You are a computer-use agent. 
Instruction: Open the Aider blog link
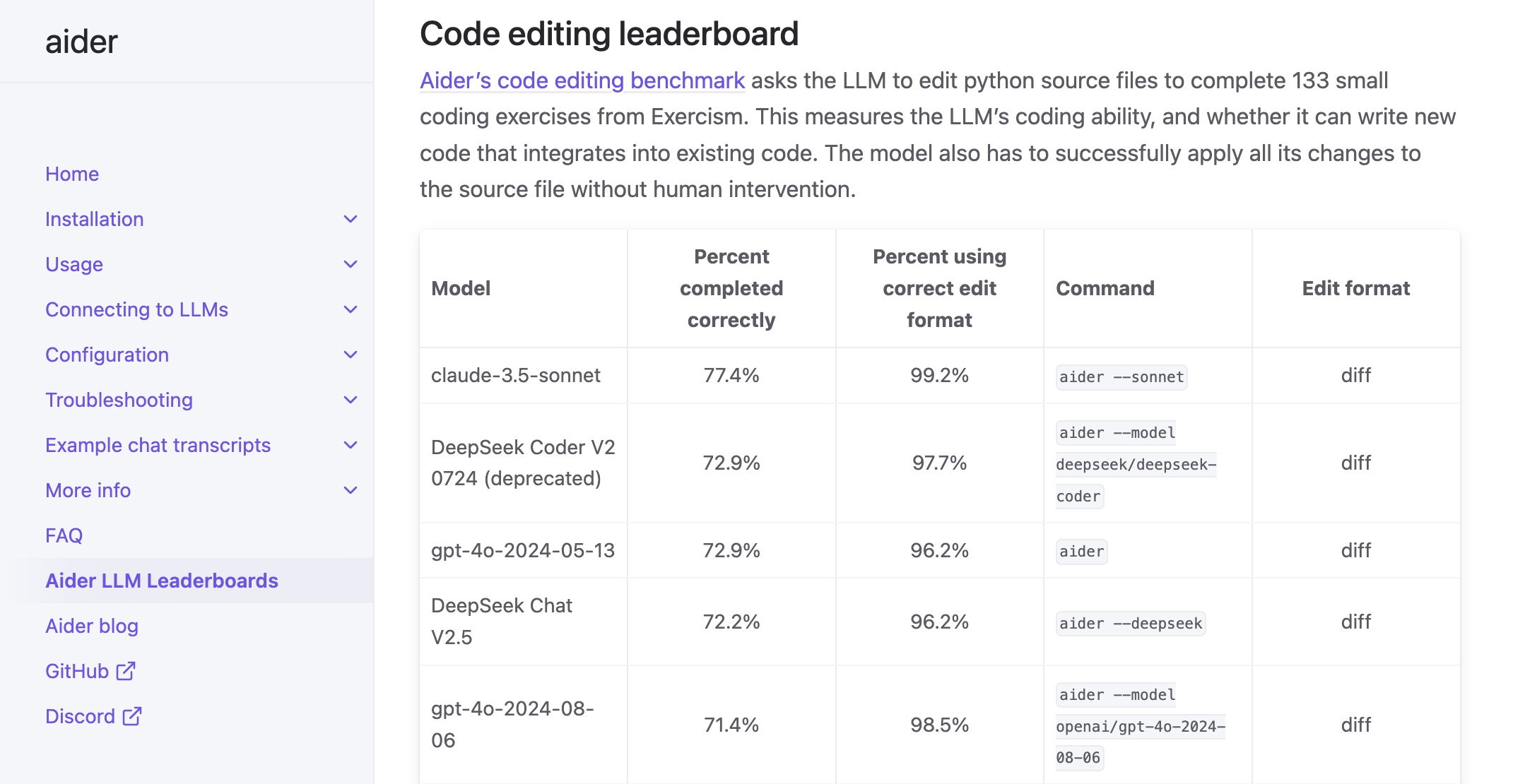click(x=92, y=626)
